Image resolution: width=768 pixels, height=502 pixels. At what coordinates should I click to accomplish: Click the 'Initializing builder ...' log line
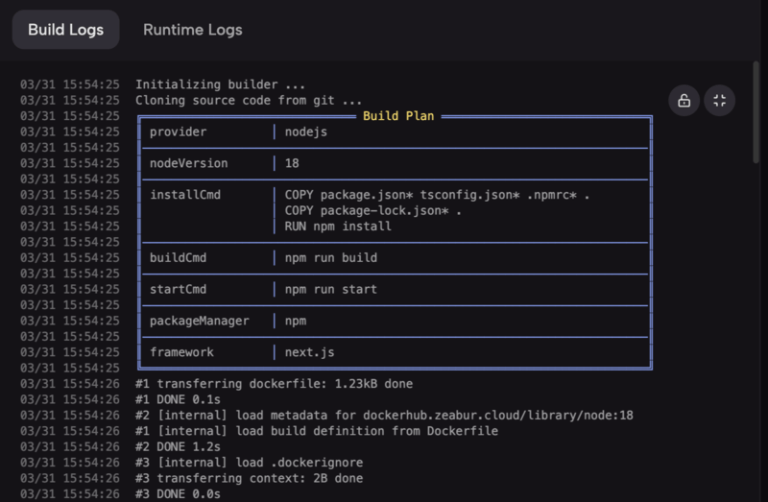(x=220, y=84)
